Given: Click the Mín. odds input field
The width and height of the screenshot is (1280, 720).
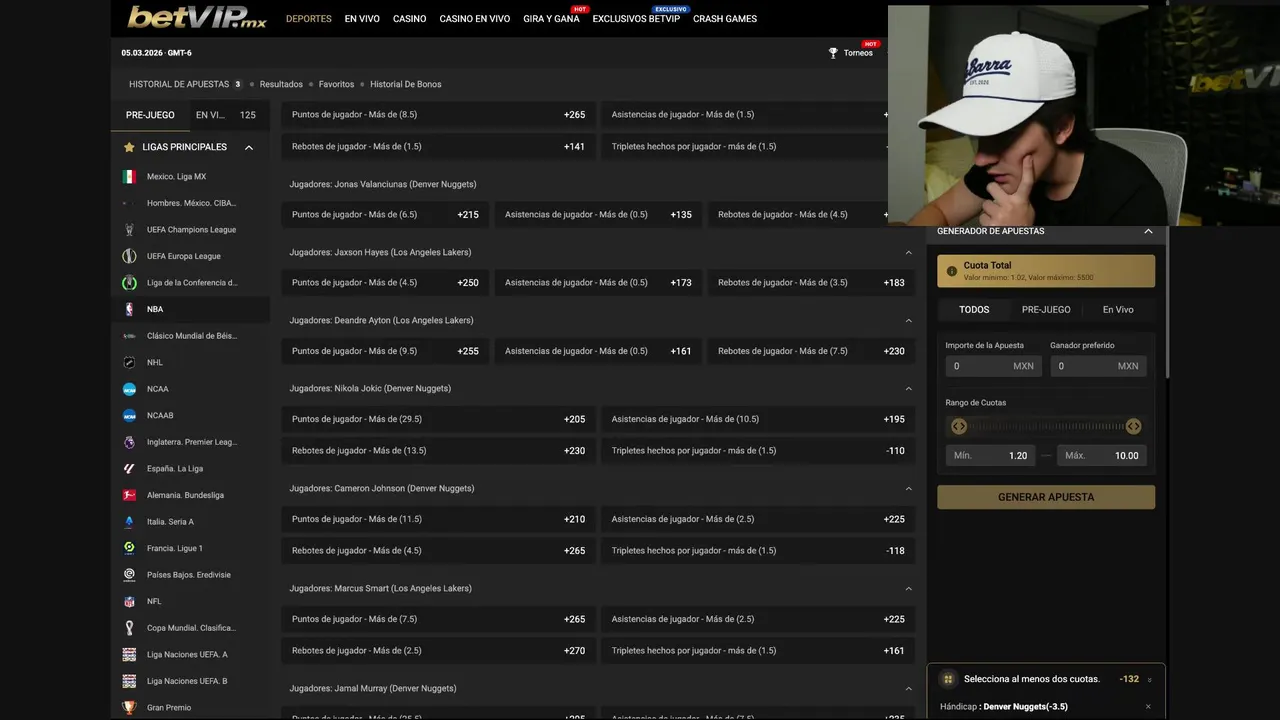Looking at the screenshot, I should [991, 455].
